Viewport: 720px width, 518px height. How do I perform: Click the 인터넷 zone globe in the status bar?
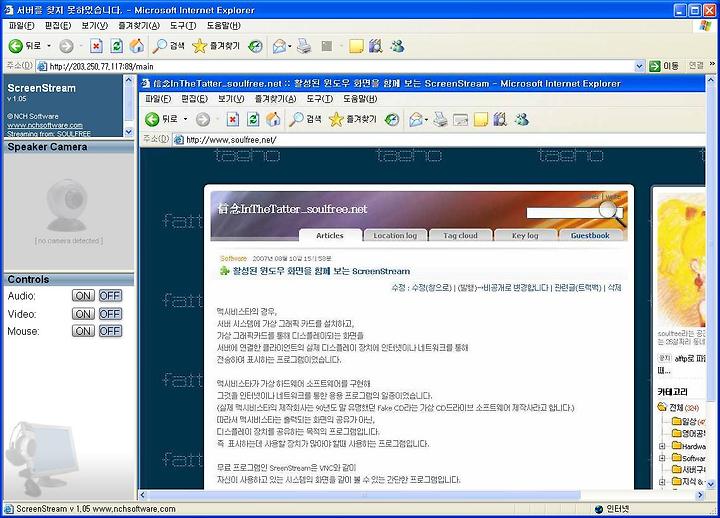click(598, 509)
